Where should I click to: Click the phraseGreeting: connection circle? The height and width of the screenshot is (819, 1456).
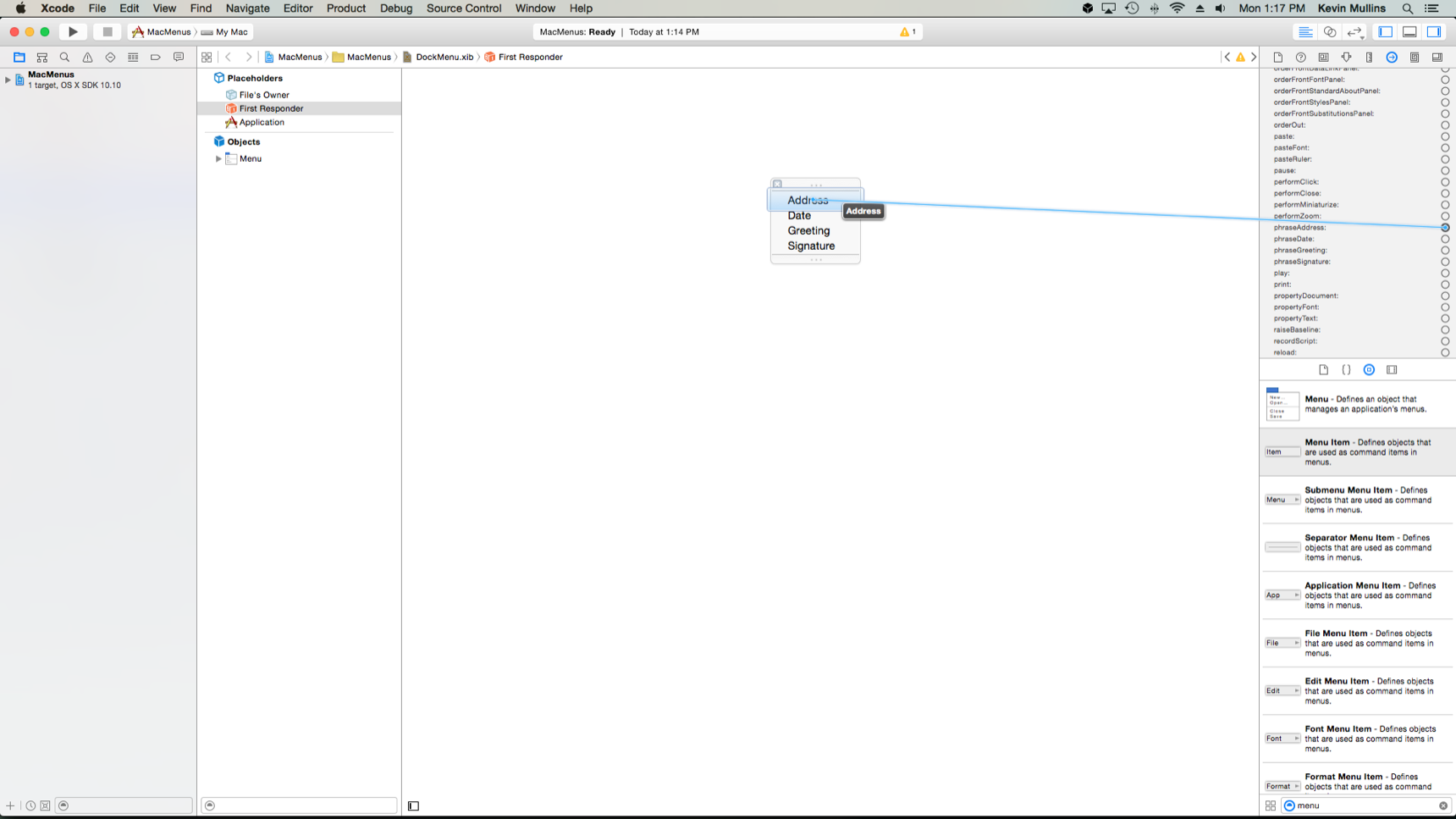tap(1445, 251)
